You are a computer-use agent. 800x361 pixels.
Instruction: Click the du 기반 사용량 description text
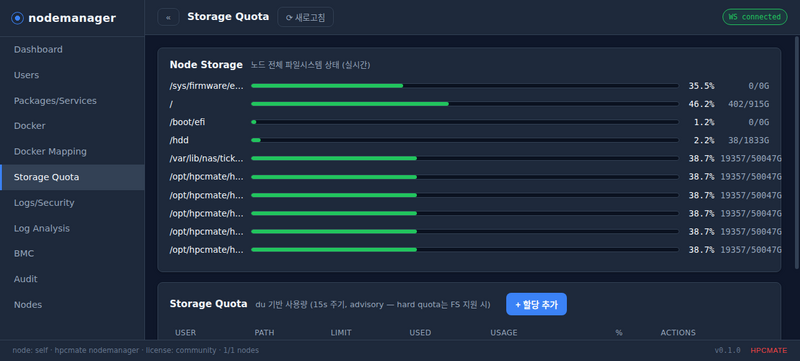coord(372,304)
